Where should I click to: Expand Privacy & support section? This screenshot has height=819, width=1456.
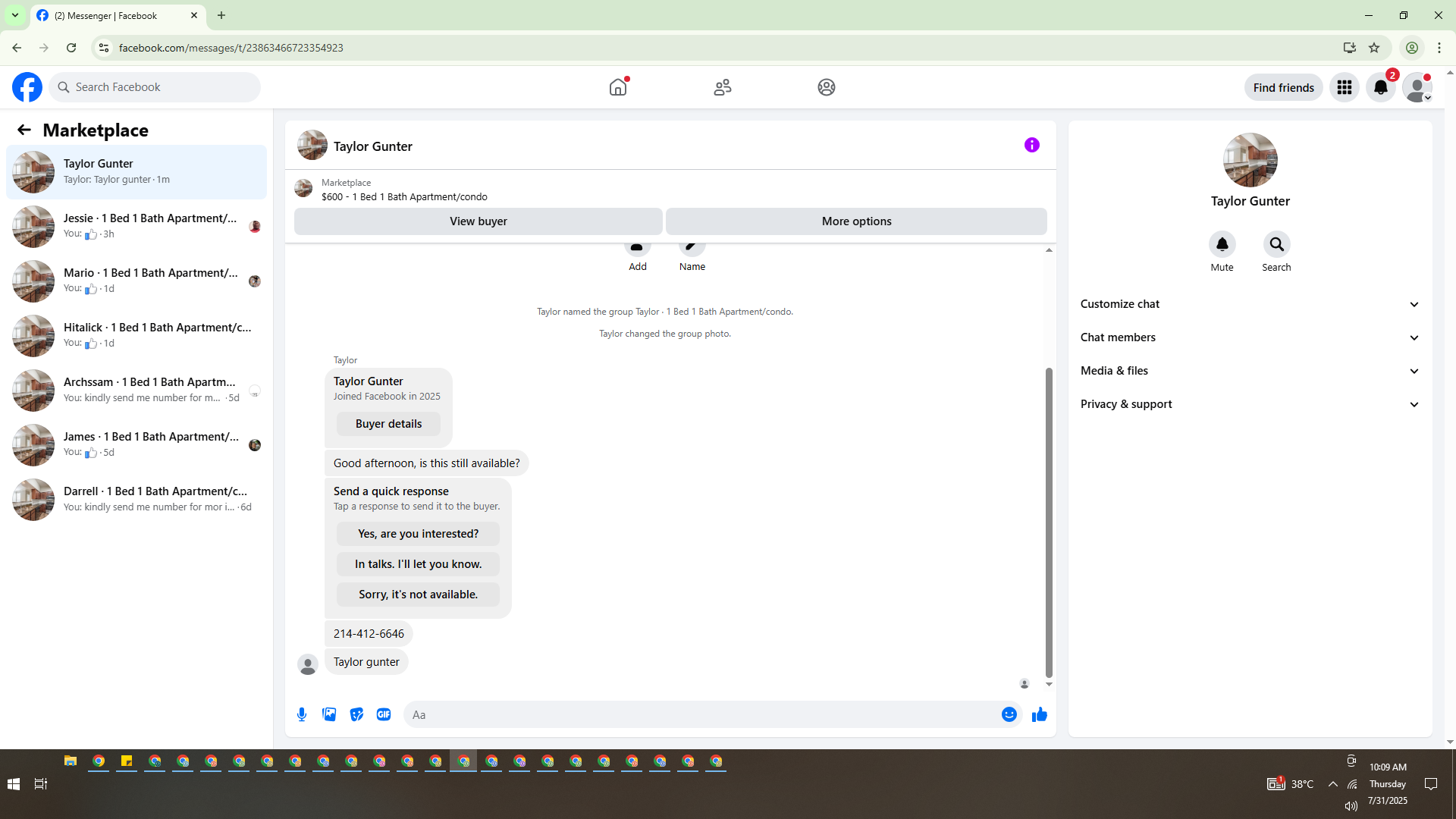tap(1249, 404)
